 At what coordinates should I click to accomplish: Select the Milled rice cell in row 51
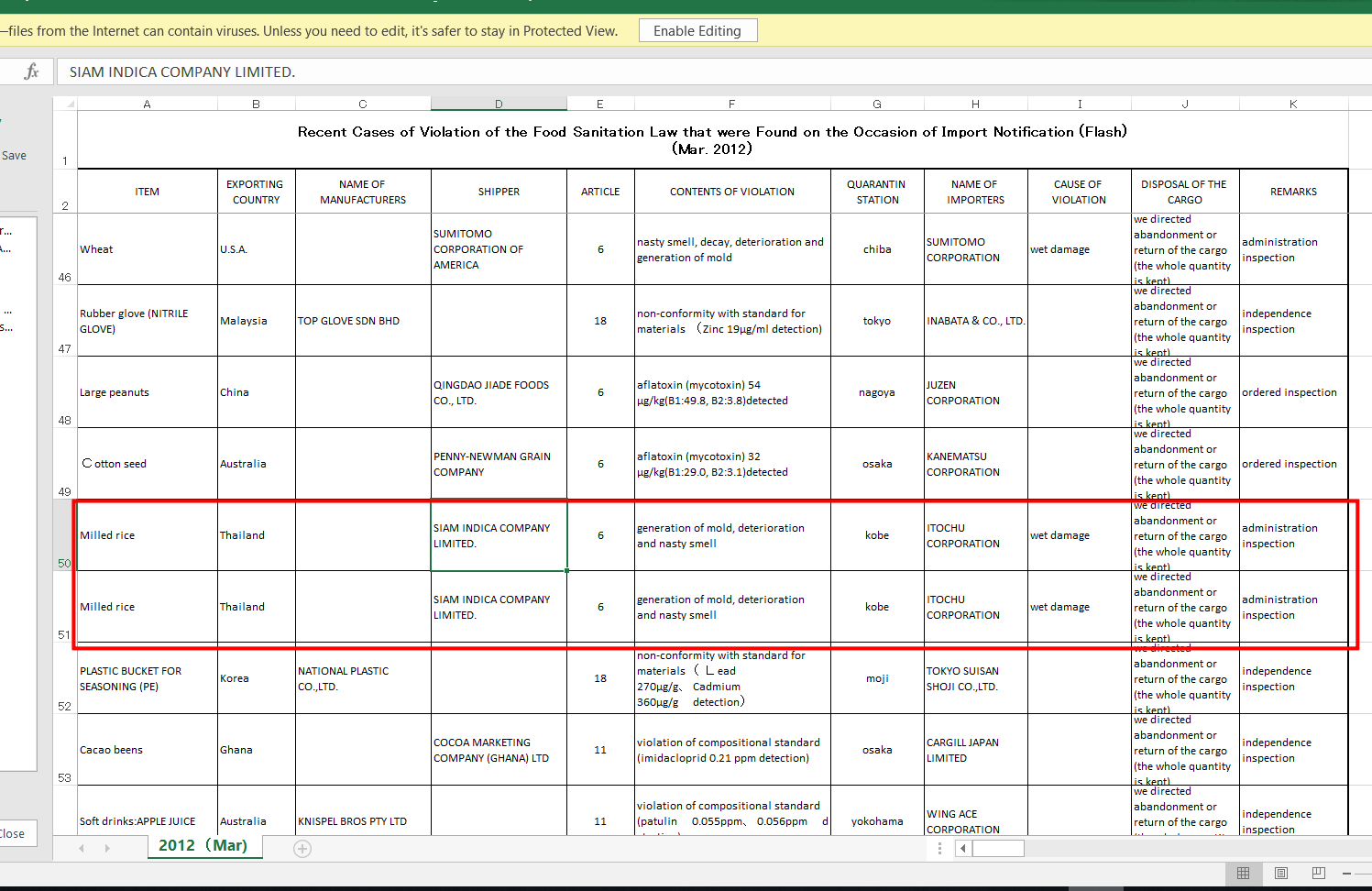point(147,607)
